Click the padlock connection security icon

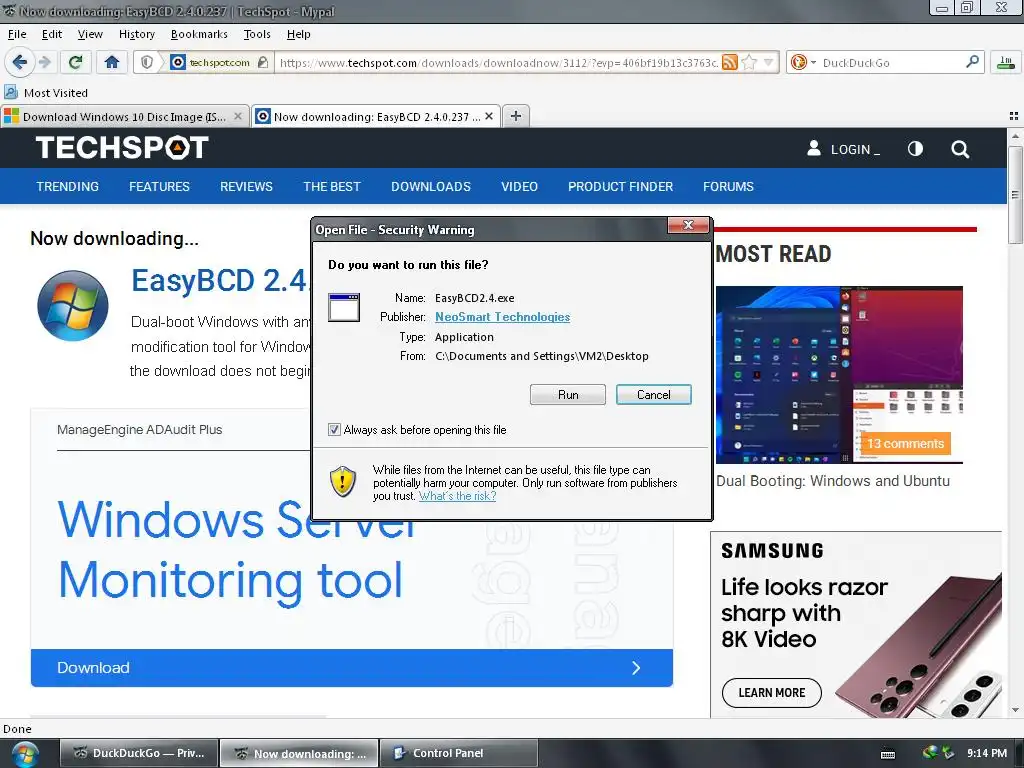263,62
